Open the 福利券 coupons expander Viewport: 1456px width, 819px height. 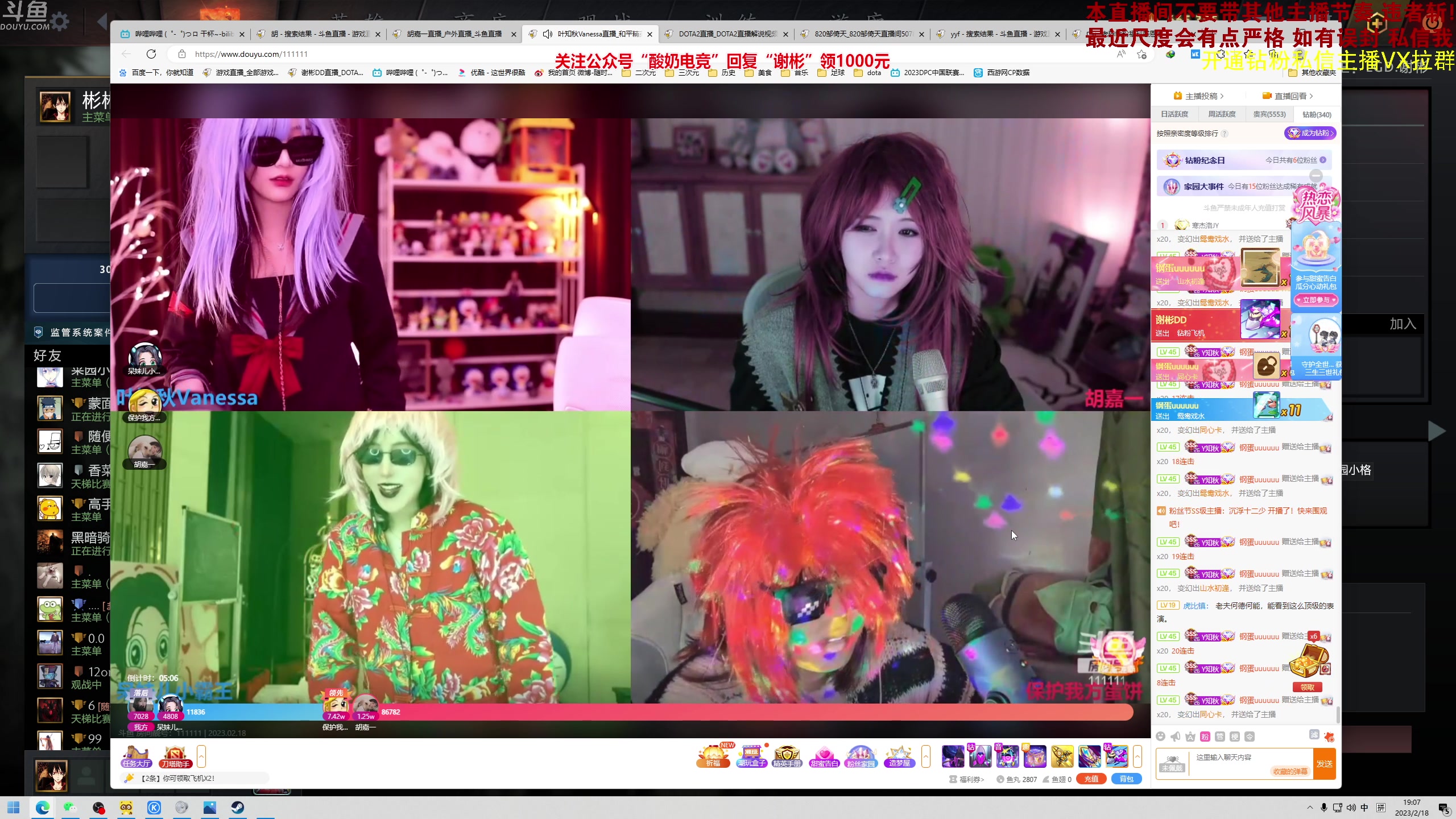[x=967, y=779]
